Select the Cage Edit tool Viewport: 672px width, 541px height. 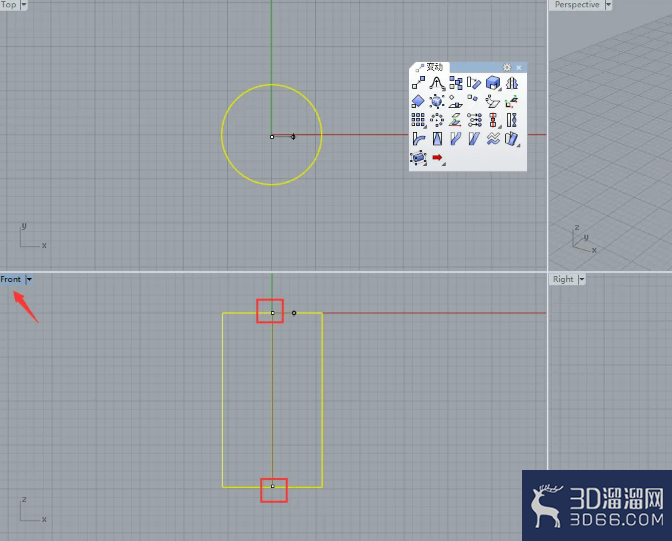point(418,158)
